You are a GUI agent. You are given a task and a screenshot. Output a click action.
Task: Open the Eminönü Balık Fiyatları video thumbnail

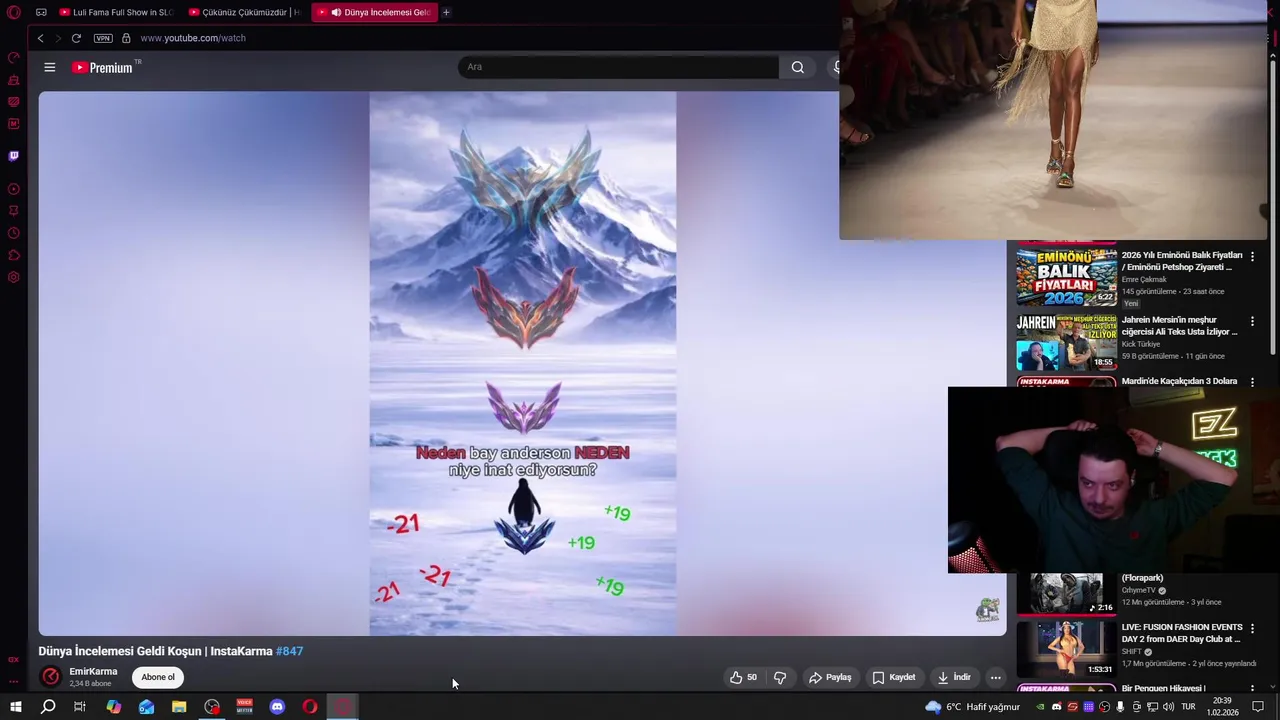(1066, 277)
